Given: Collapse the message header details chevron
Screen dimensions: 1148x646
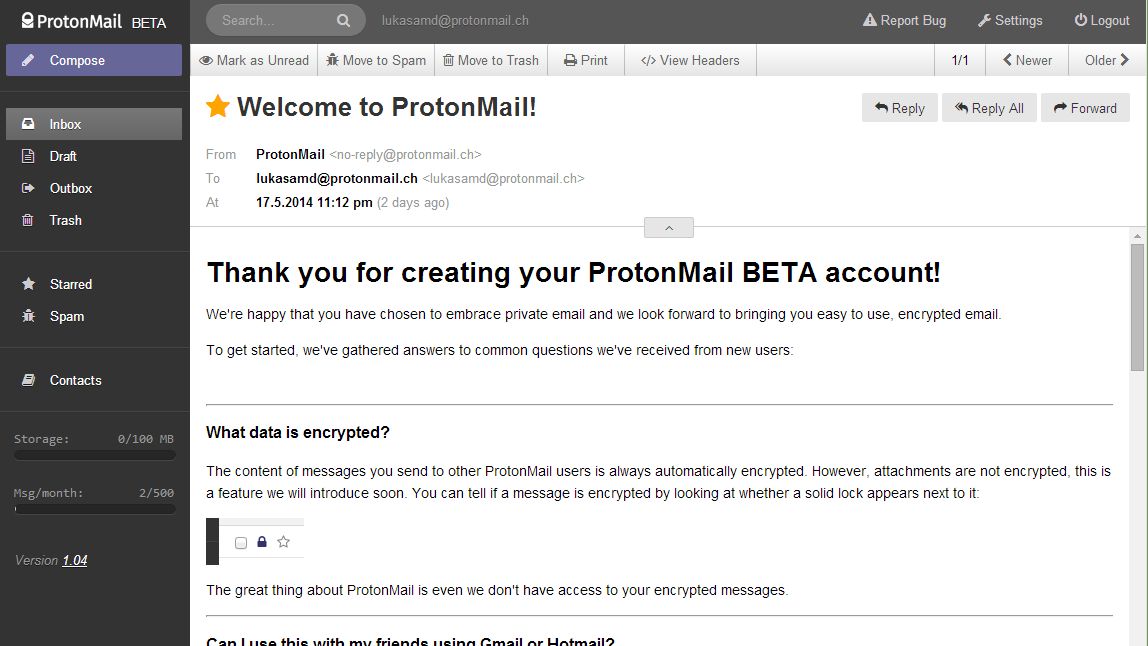Looking at the screenshot, I should (x=669, y=228).
